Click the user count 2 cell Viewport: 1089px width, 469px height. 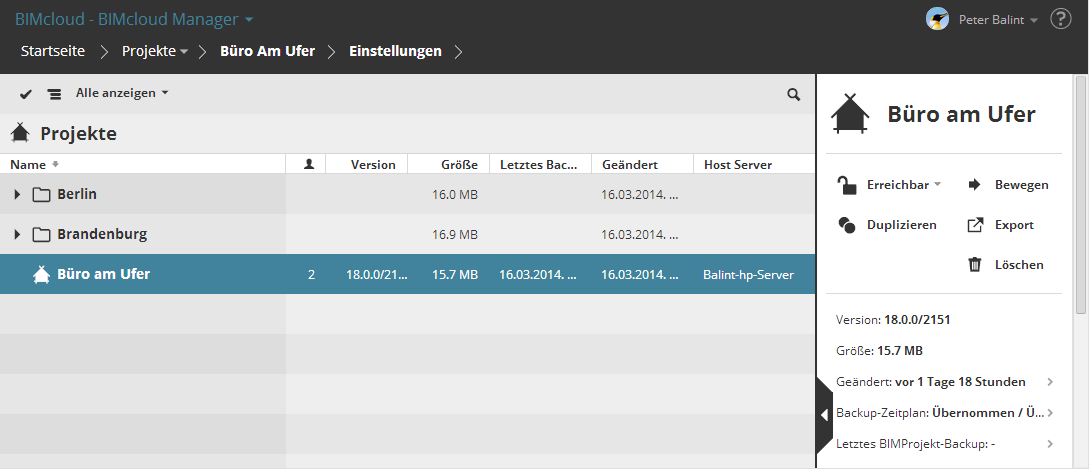pos(311,274)
